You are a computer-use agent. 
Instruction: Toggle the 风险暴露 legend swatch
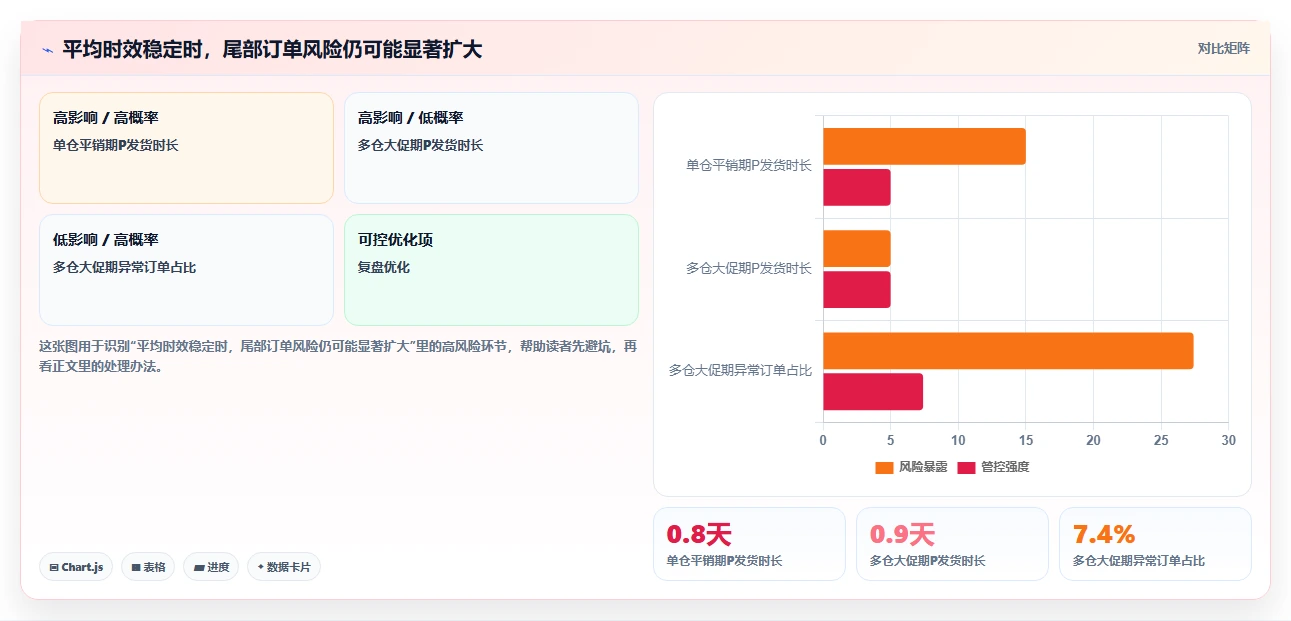884,467
